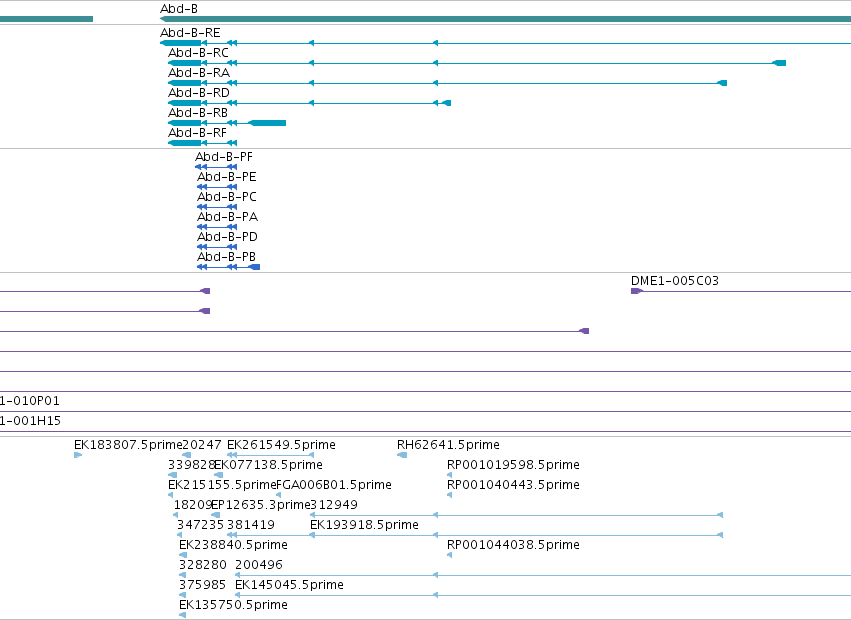
Task: Select the arrow glyph under EK183807.5prime
Action: pyautogui.click(x=78, y=455)
